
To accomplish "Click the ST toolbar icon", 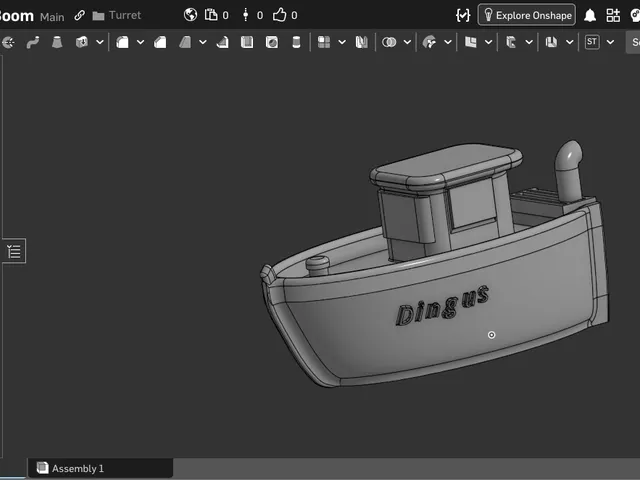I will pos(592,42).
